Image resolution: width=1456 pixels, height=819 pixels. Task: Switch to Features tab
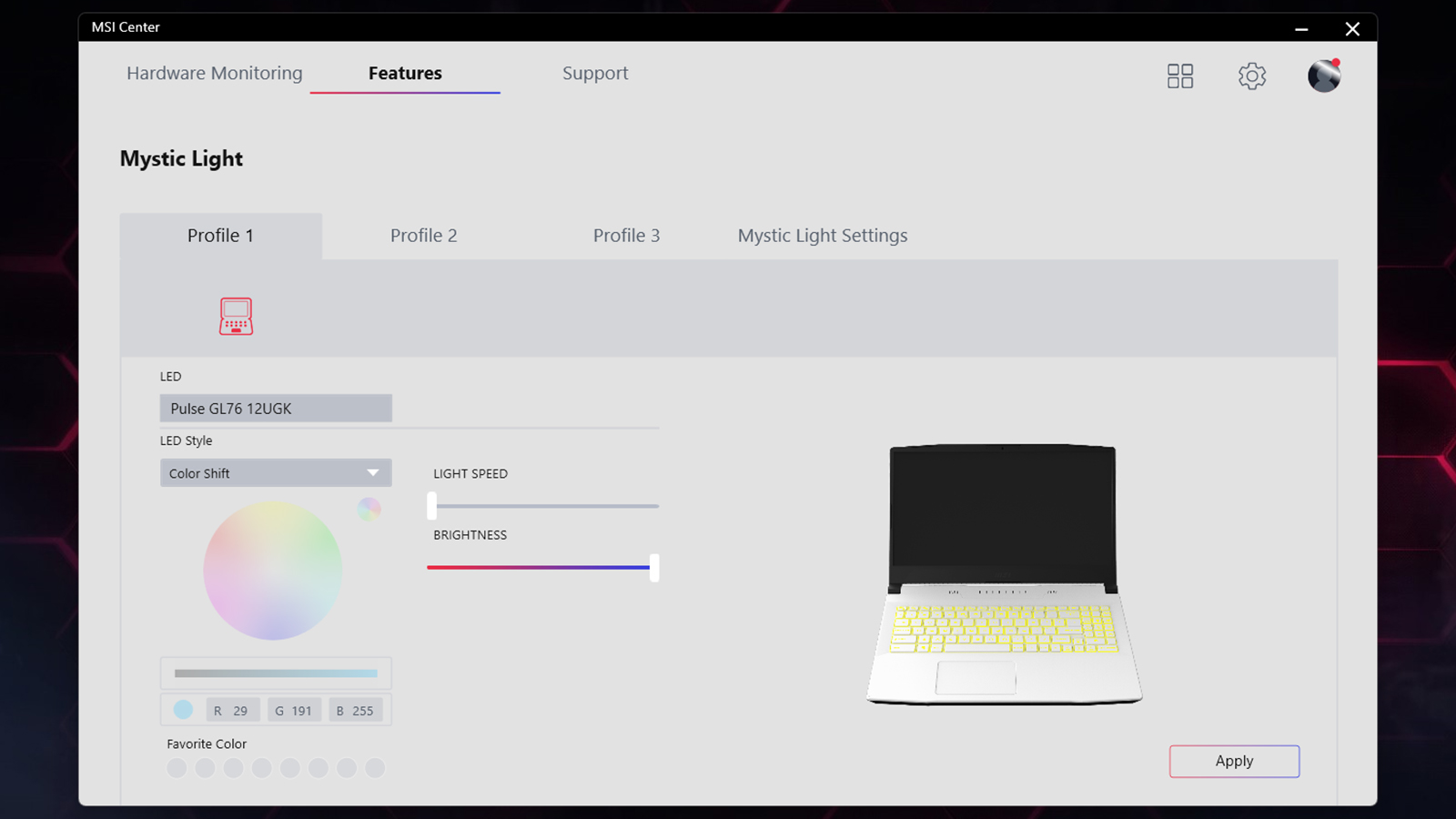point(405,73)
